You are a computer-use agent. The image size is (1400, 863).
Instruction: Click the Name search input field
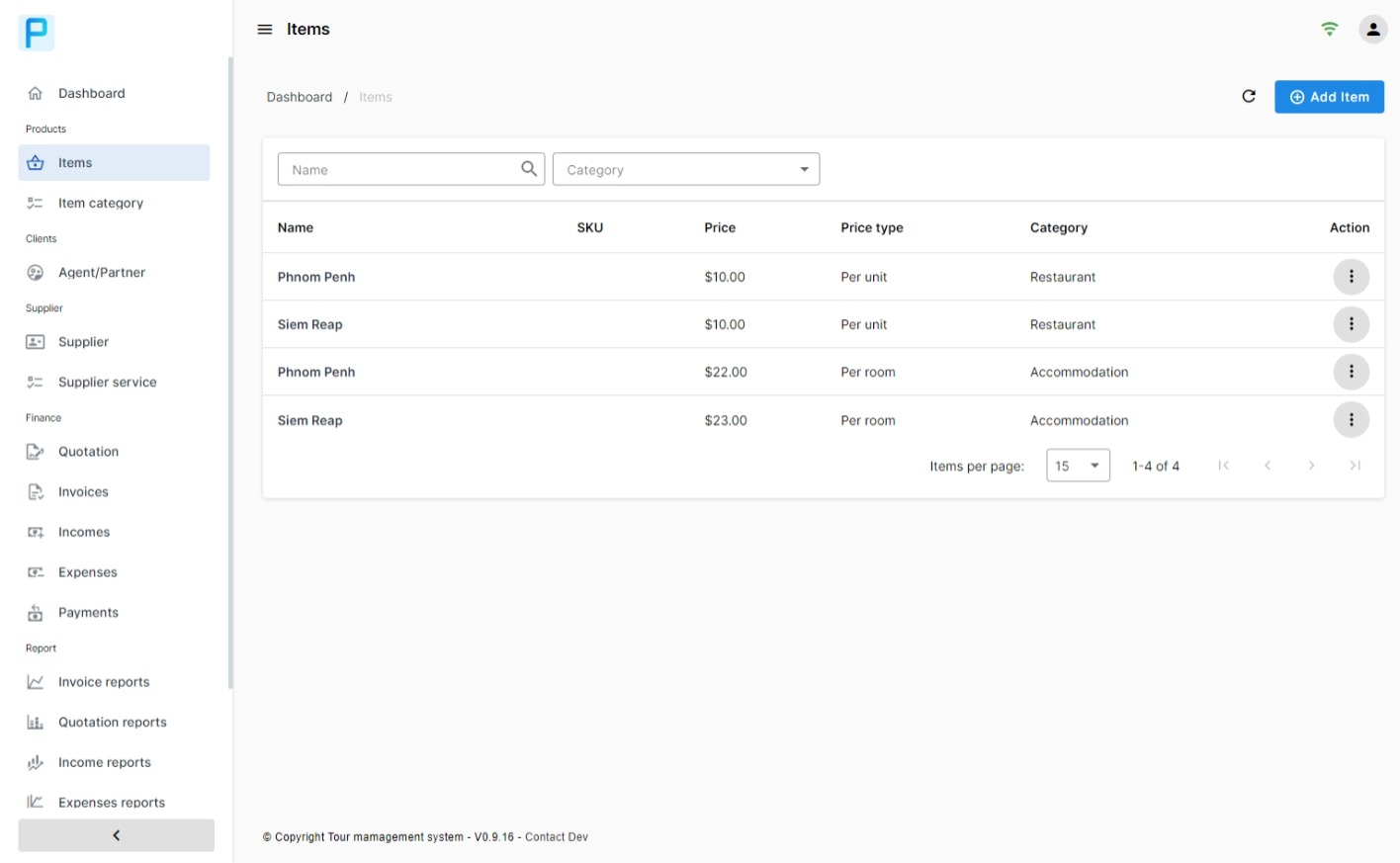point(411,169)
